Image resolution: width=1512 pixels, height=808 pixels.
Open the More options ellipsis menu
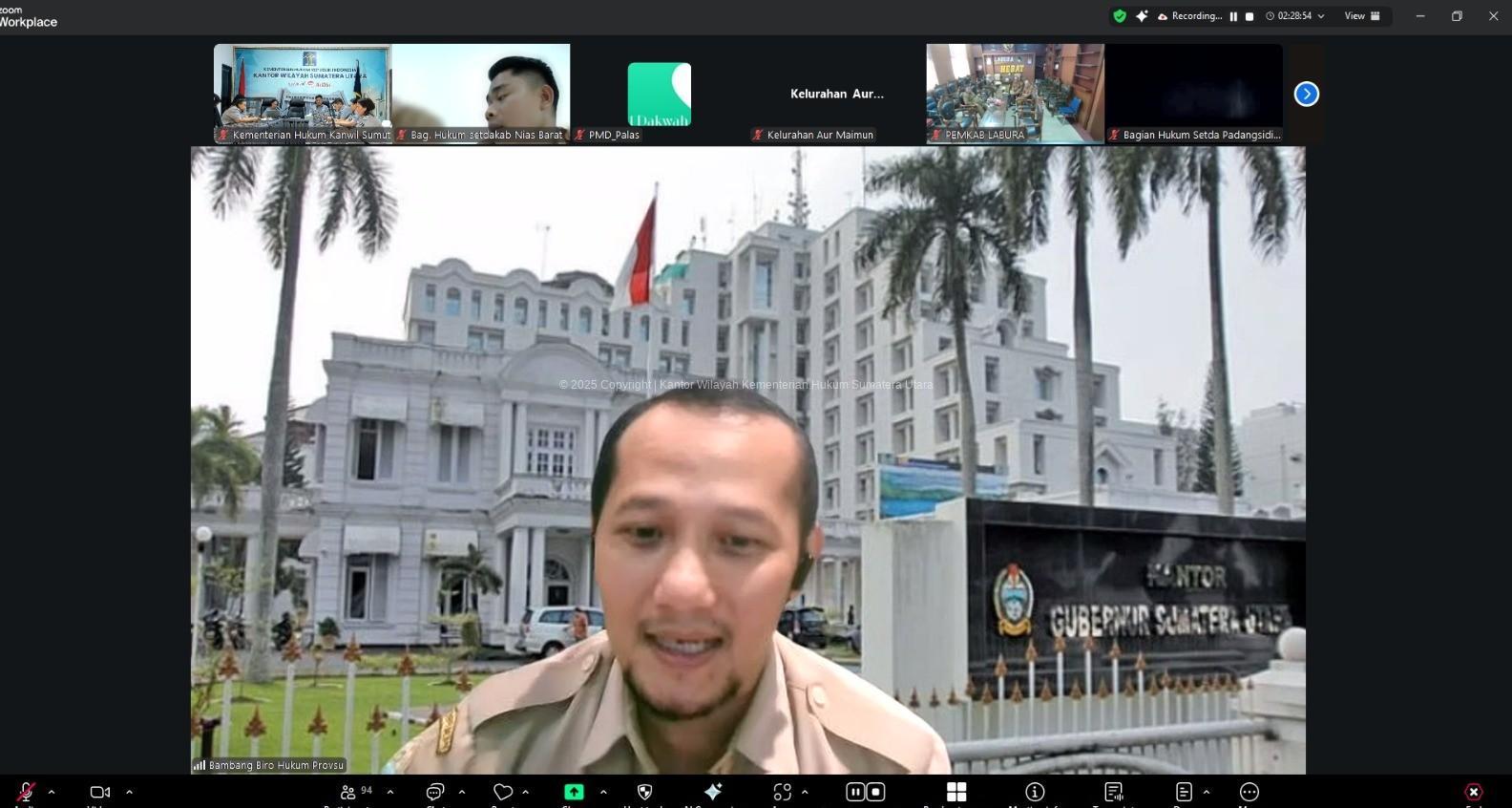click(x=1249, y=792)
